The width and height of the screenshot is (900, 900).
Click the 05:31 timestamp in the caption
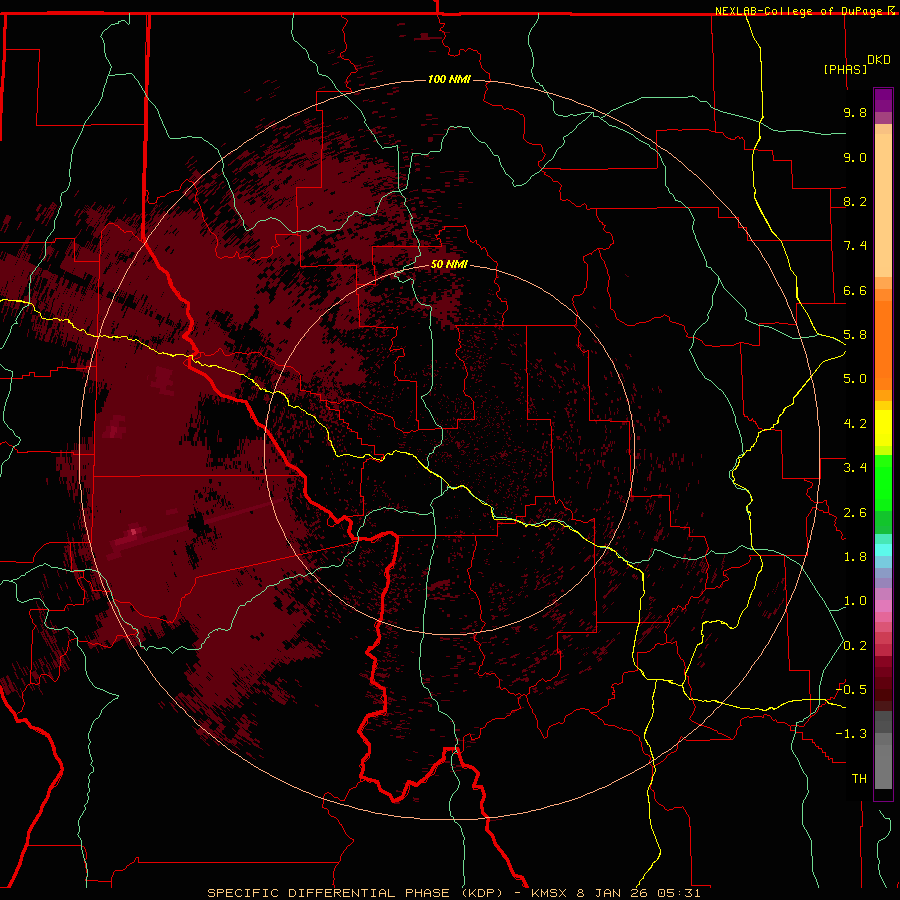(x=681, y=893)
